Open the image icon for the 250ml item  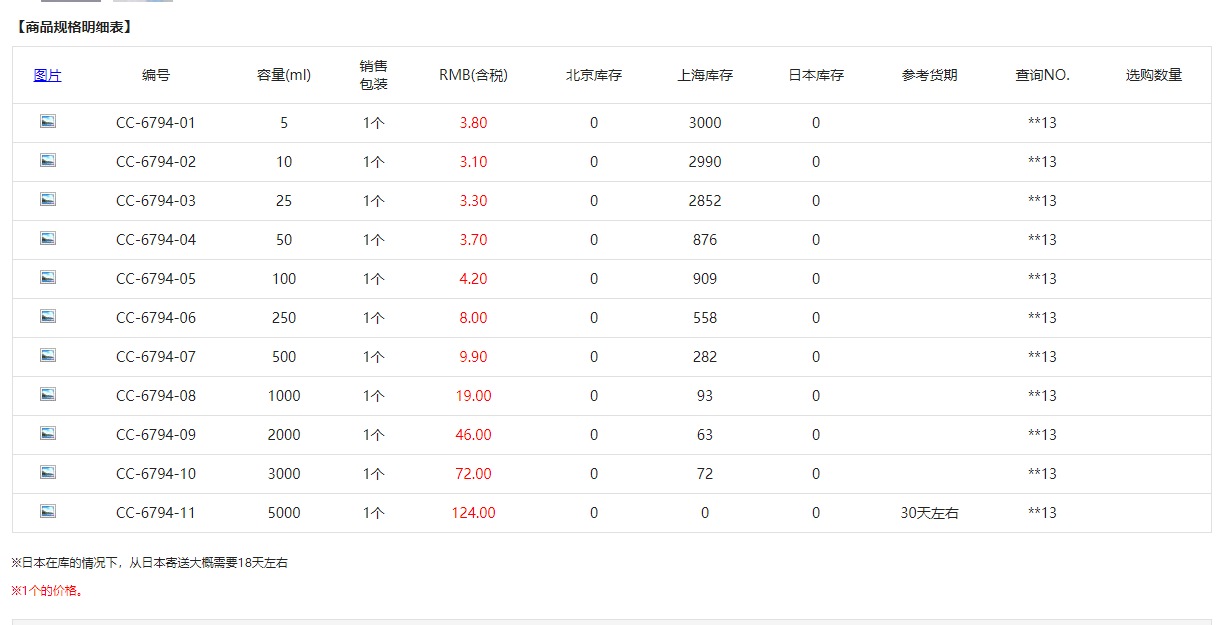[x=48, y=317]
